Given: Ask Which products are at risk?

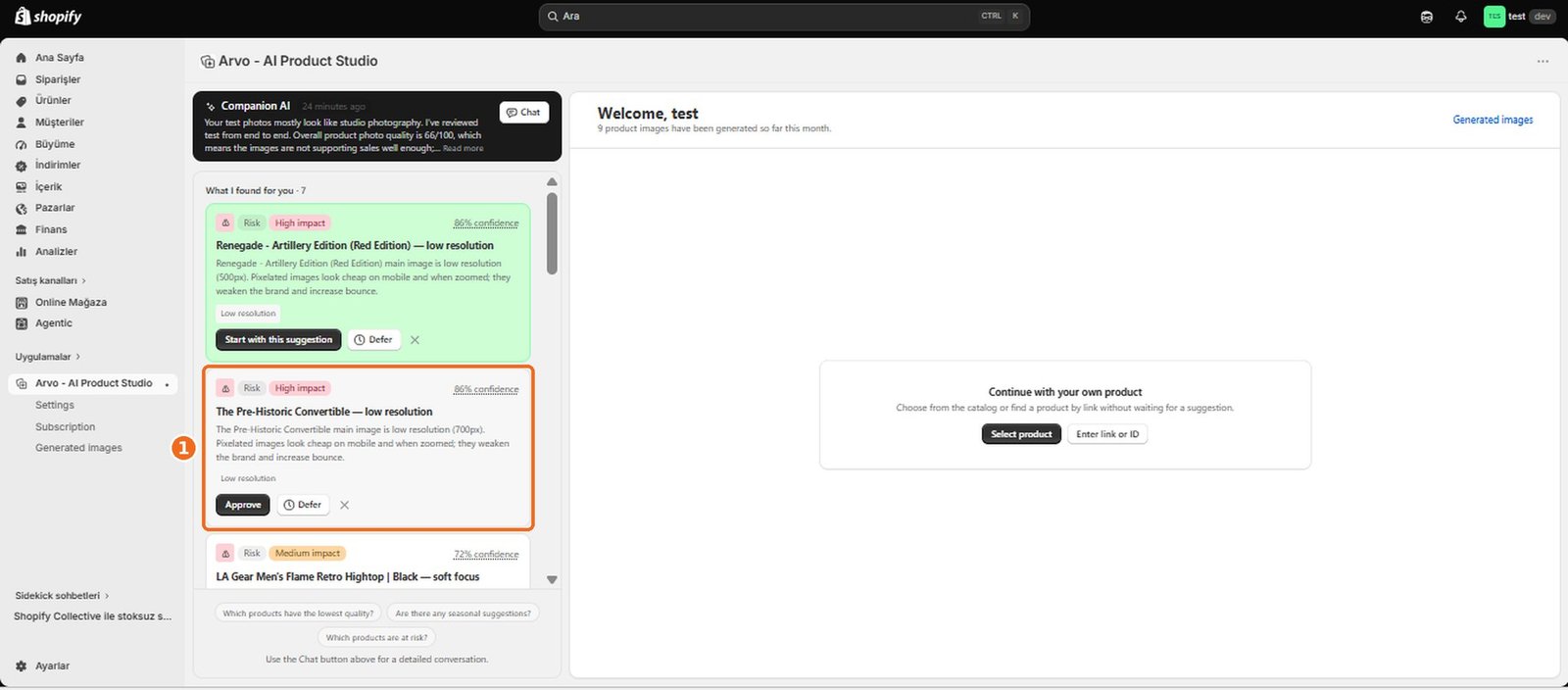Looking at the screenshot, I should (x=376, y=637).
